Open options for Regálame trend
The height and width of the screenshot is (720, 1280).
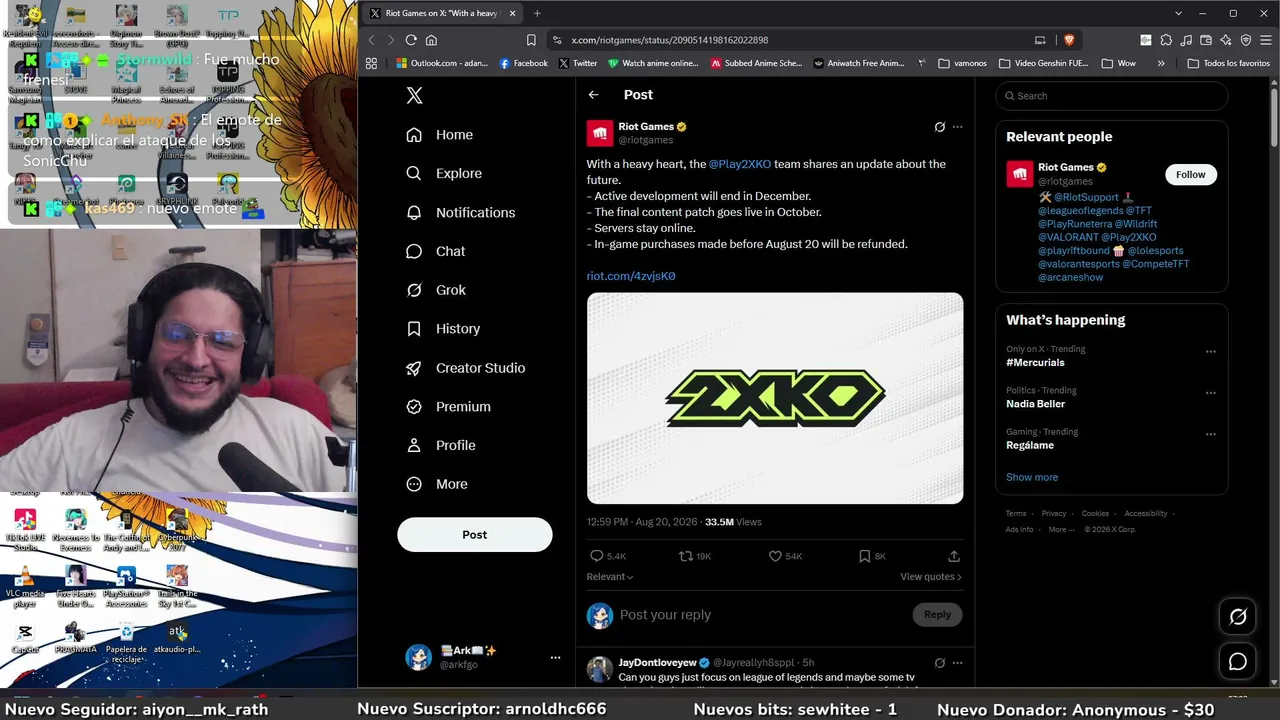pyautogui.click(x=1210, y=435)
